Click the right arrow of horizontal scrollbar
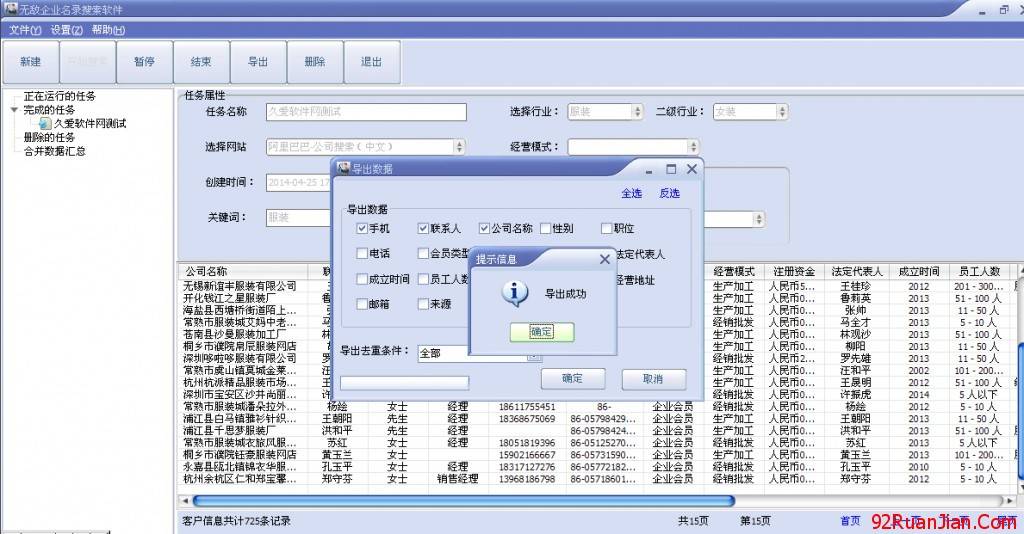This screenshot has width=1024, height=534. pyautogui.click(x=1010, y=501)
